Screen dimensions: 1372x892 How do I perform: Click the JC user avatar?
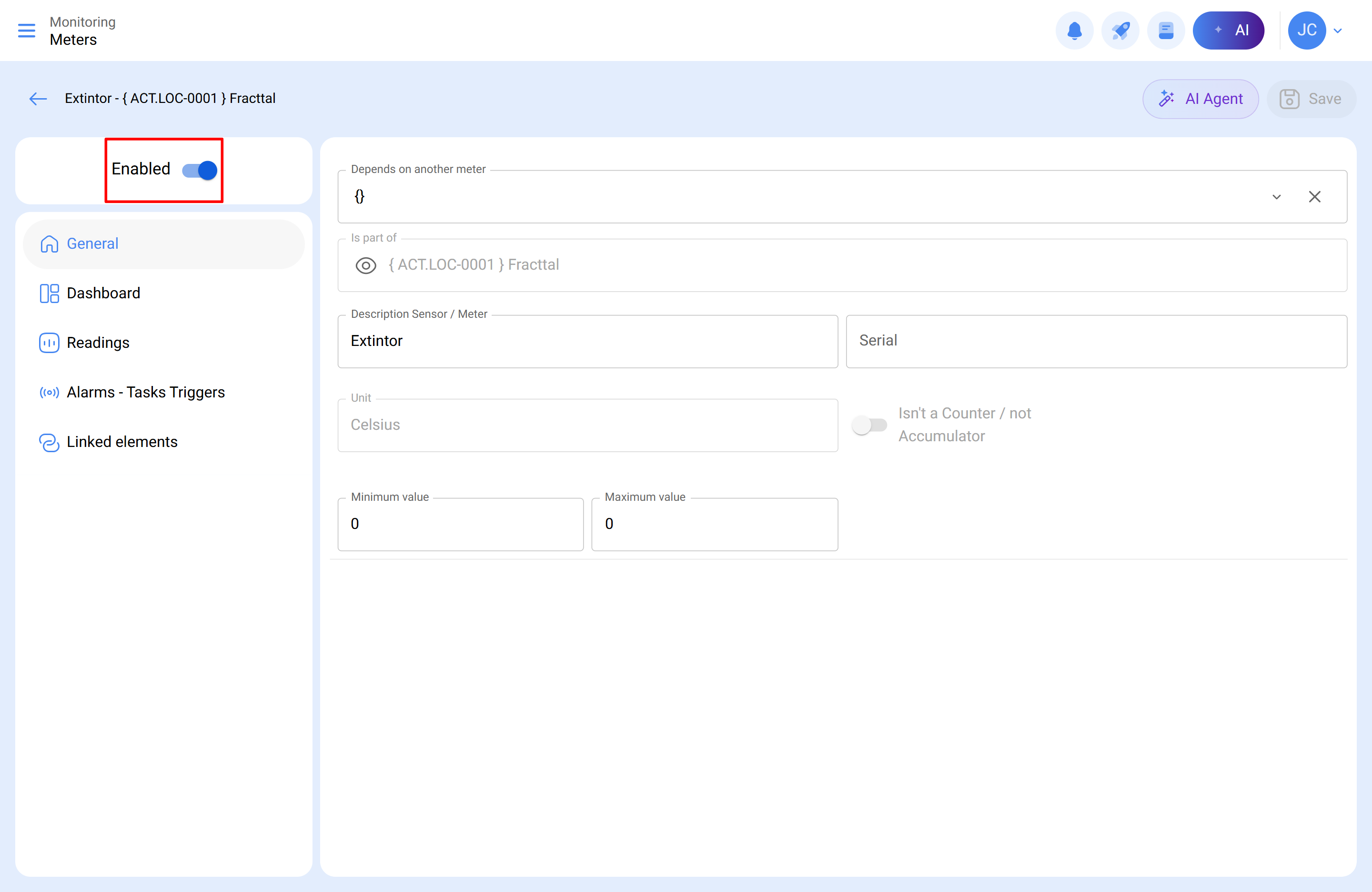pyautogui.click(x=1306, y=30)
